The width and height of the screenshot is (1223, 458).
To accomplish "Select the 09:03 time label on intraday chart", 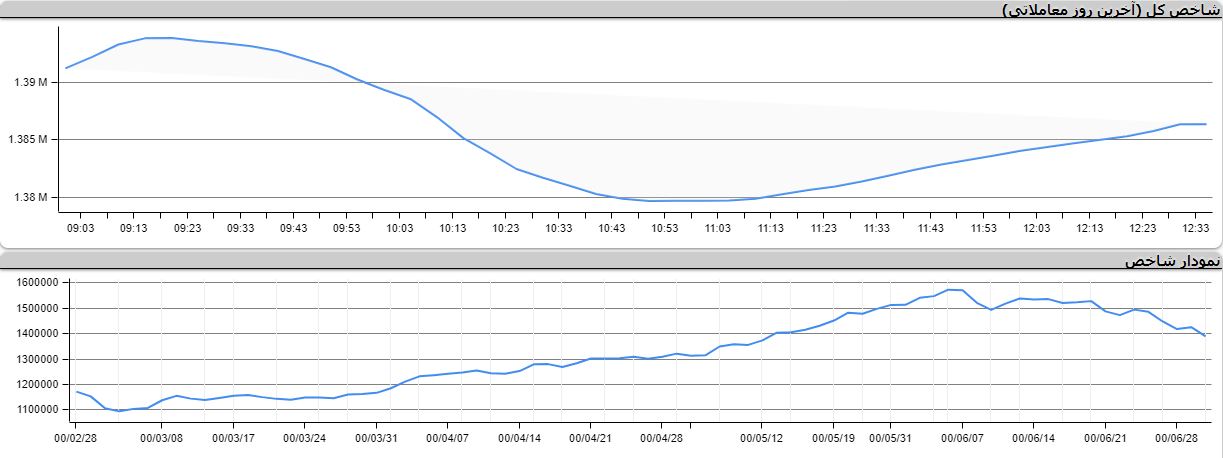I will pyautogui.click(x=81, y=229).
